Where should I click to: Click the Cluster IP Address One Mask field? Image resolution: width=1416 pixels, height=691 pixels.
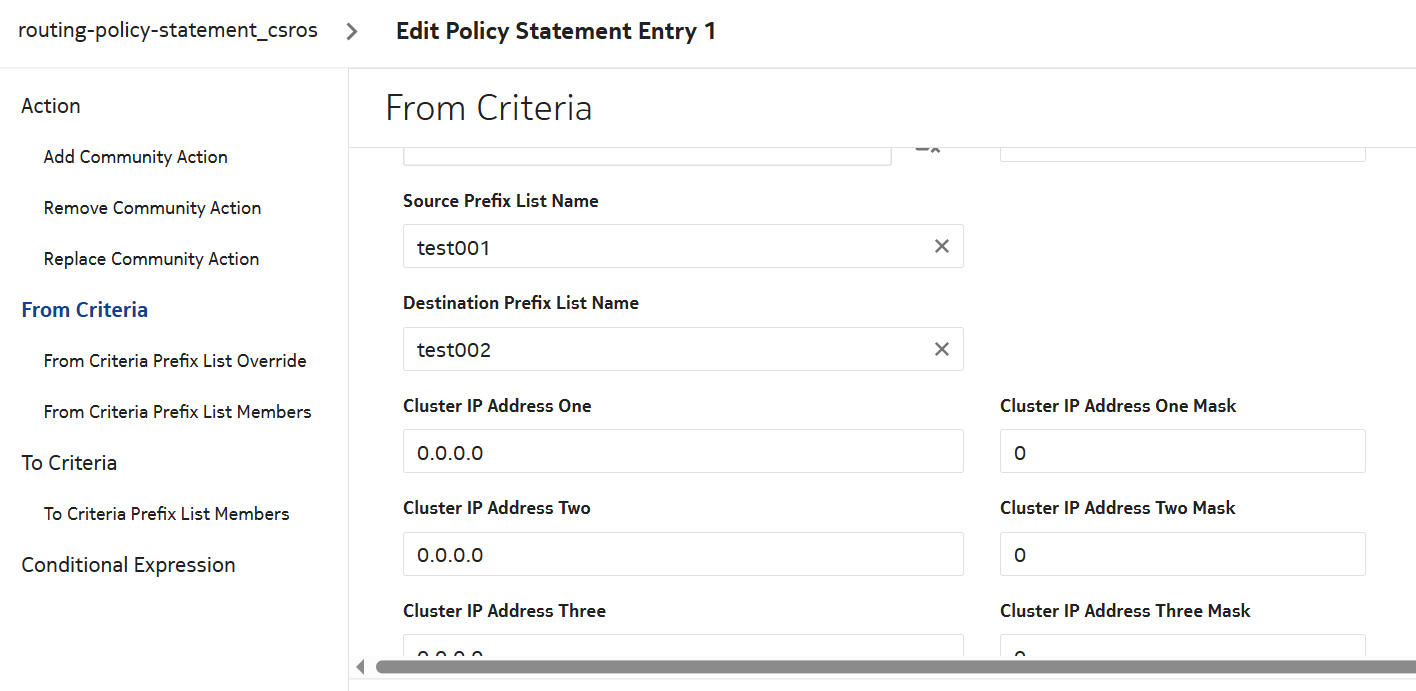coord(1182,452)
